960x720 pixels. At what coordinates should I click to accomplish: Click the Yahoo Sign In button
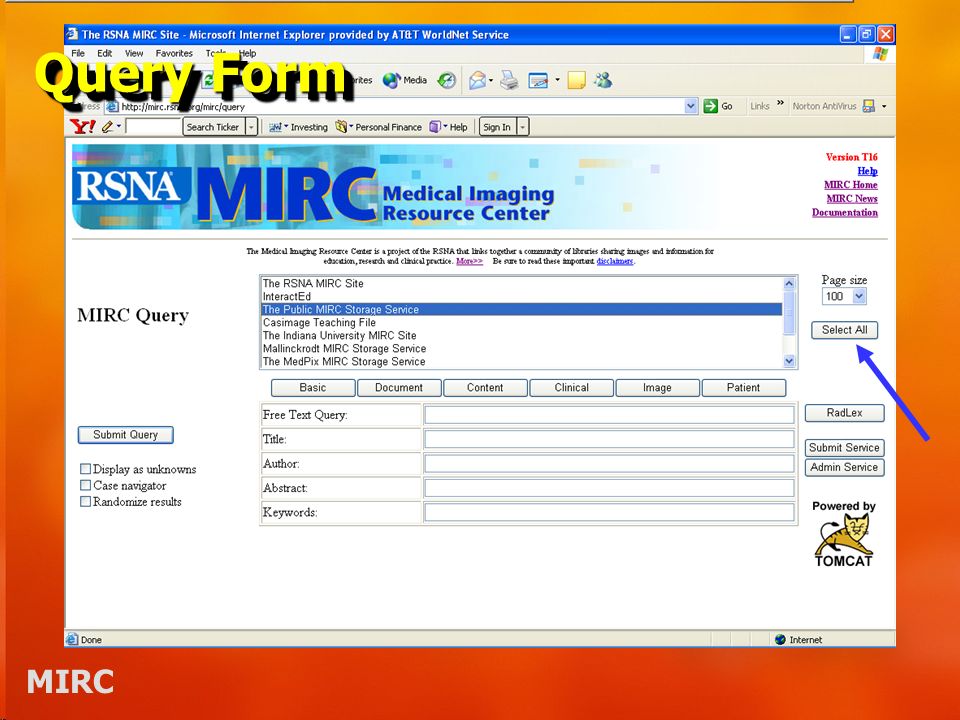(x=497, y=127)
